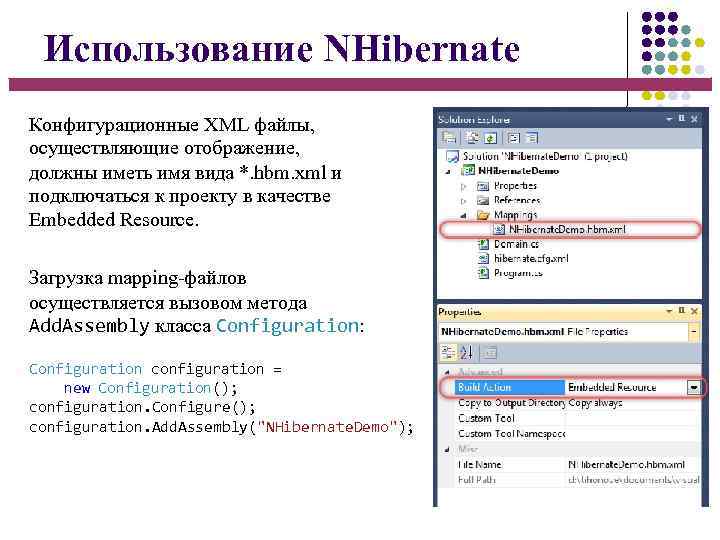Select NHibernateDemo.hbm.xml in Solution Explorer tree

[x=567, y=229]
